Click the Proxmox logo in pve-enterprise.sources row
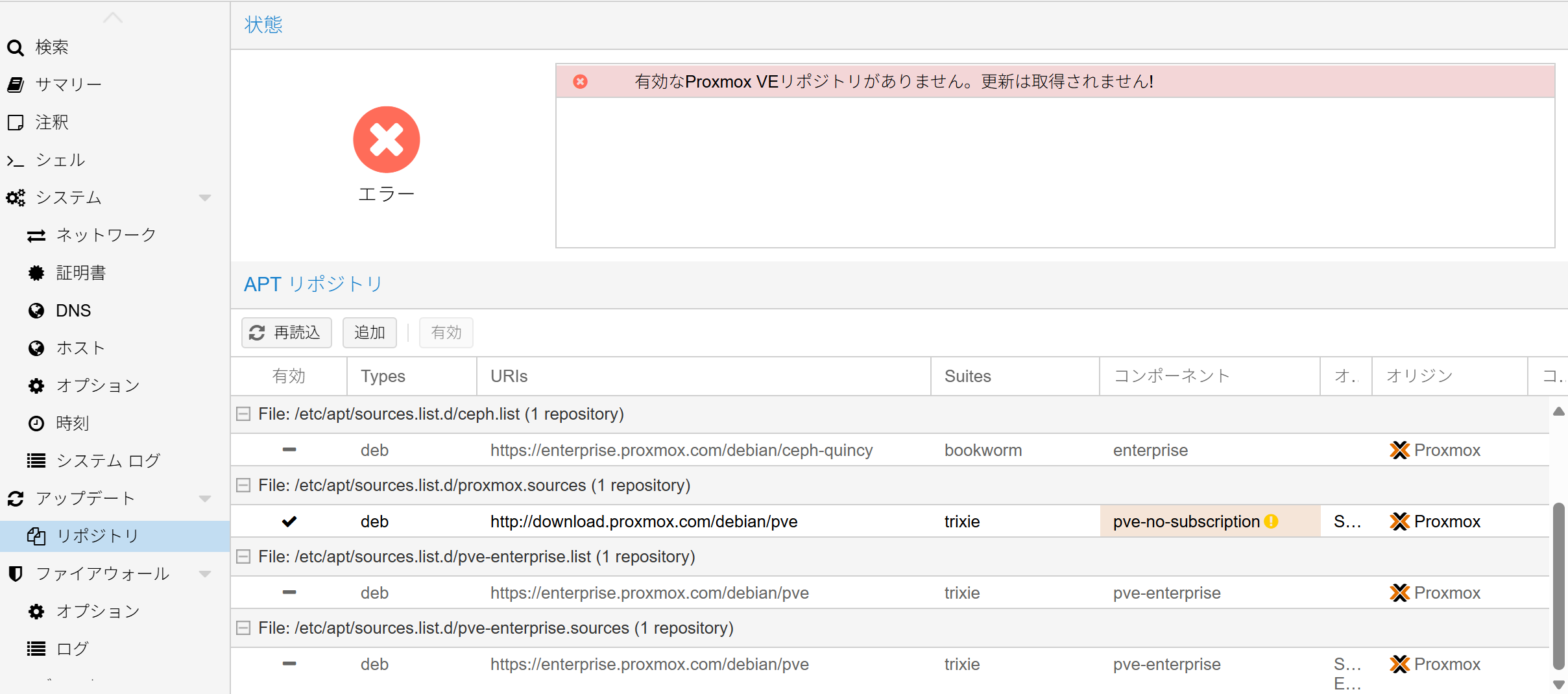This screenshot has height=694, width=1568. pyautogui.click(x=1400, y=664)
